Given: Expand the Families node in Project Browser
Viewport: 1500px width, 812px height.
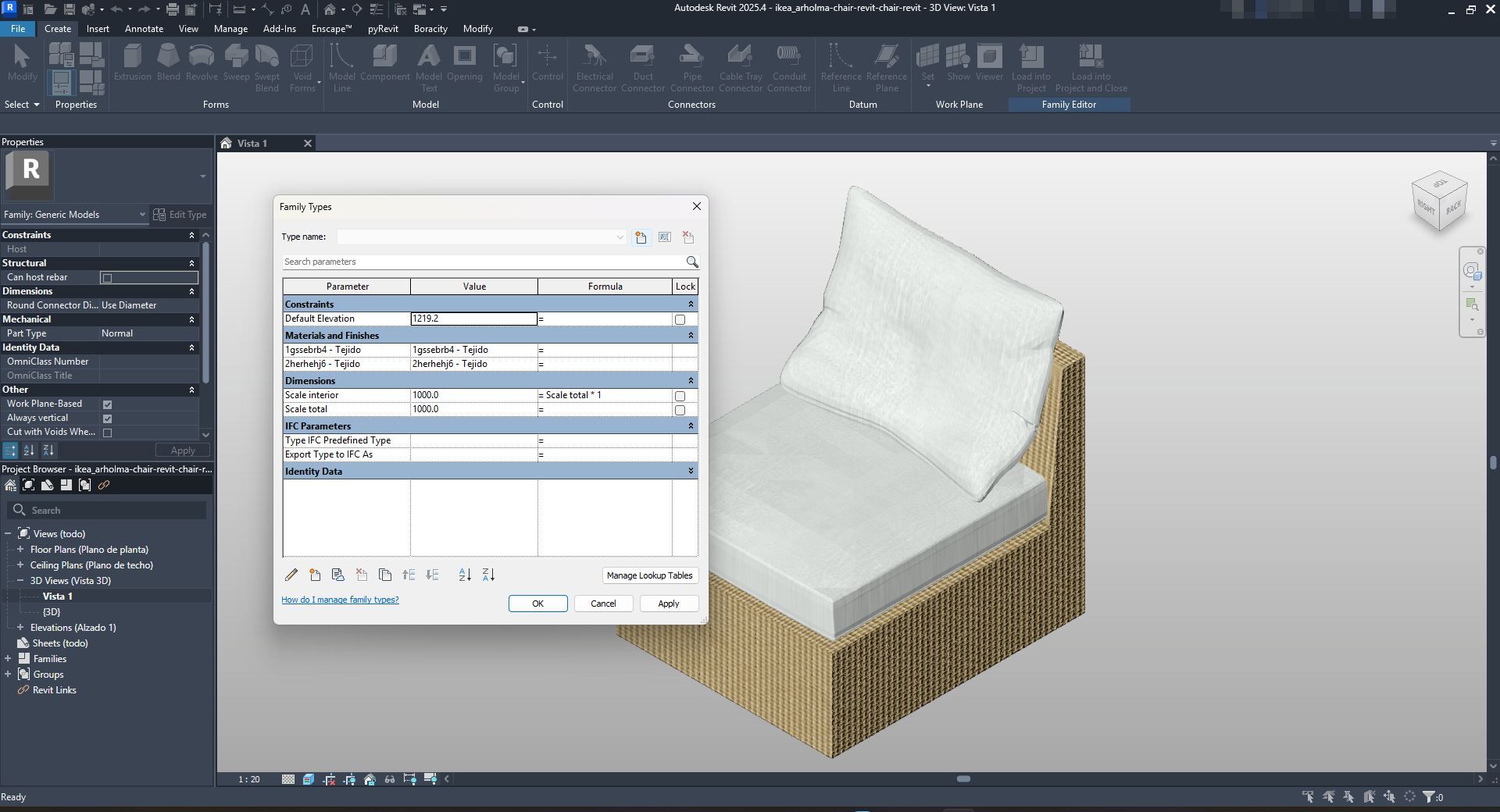Looking at the screenshot, I should [x=8, y=659].
